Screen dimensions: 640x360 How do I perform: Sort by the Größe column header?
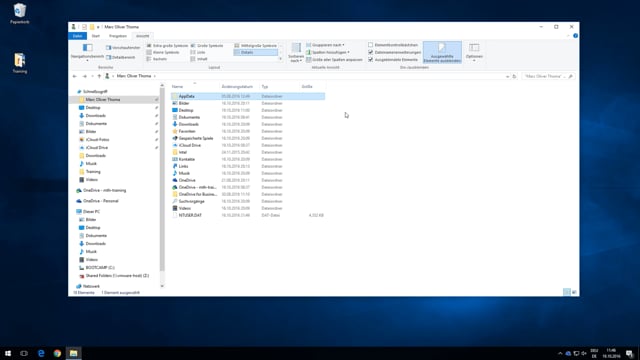(x=313, y=87)
